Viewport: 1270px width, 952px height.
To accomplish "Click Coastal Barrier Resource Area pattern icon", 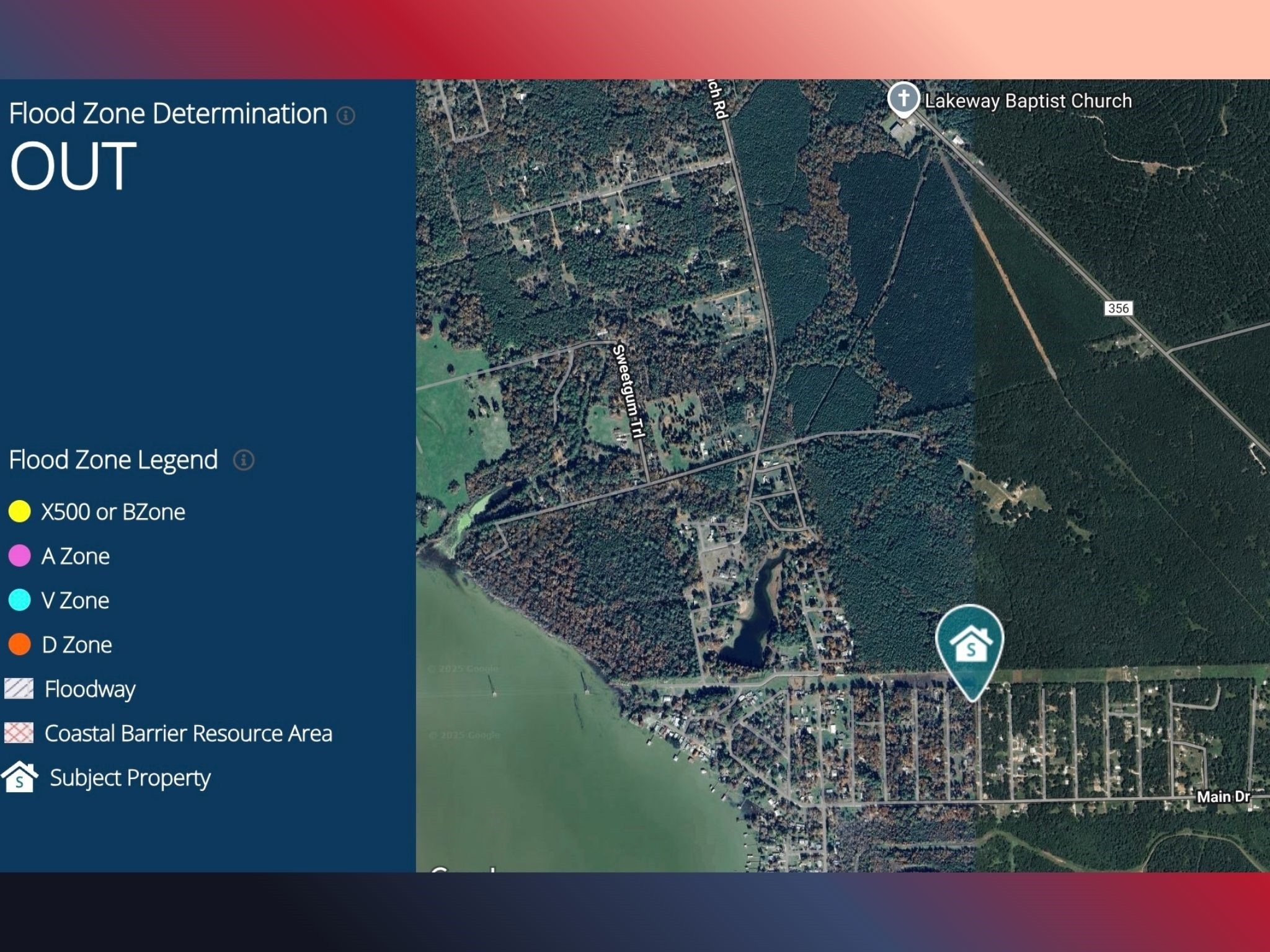I will [19, 733].
